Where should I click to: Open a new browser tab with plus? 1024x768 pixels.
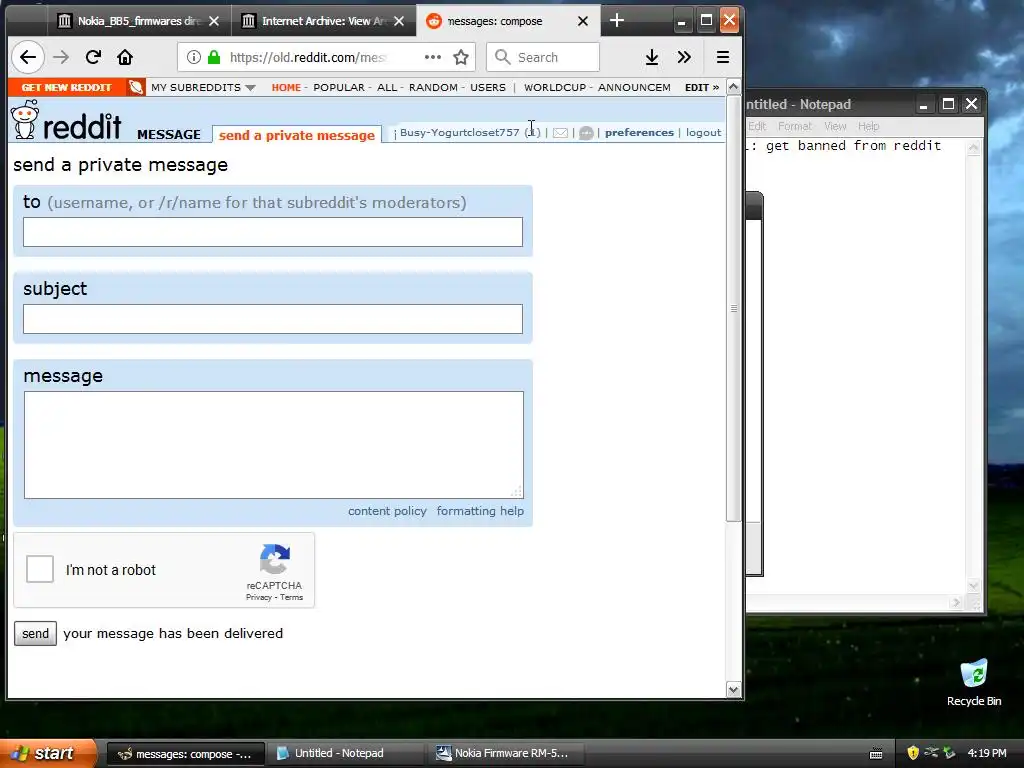tap(616, 21)
